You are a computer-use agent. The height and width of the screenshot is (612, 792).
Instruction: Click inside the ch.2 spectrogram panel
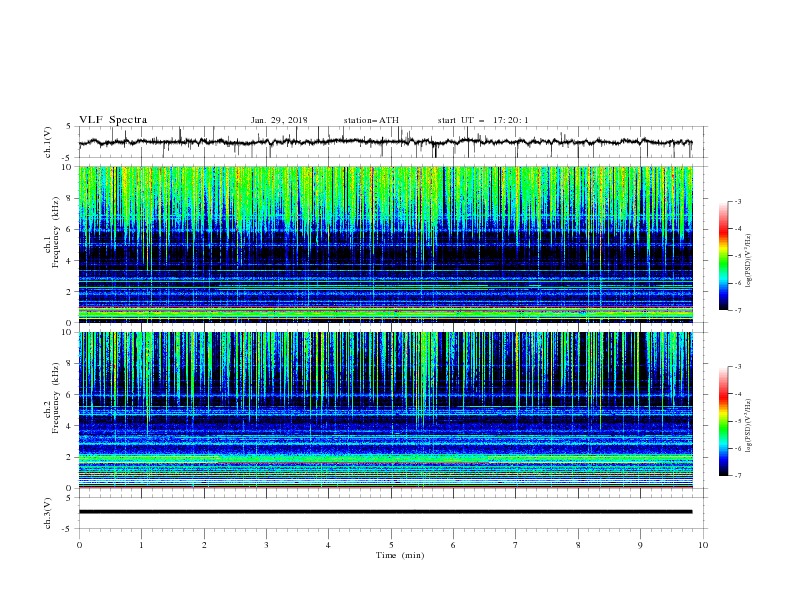[x=385, y=410]
